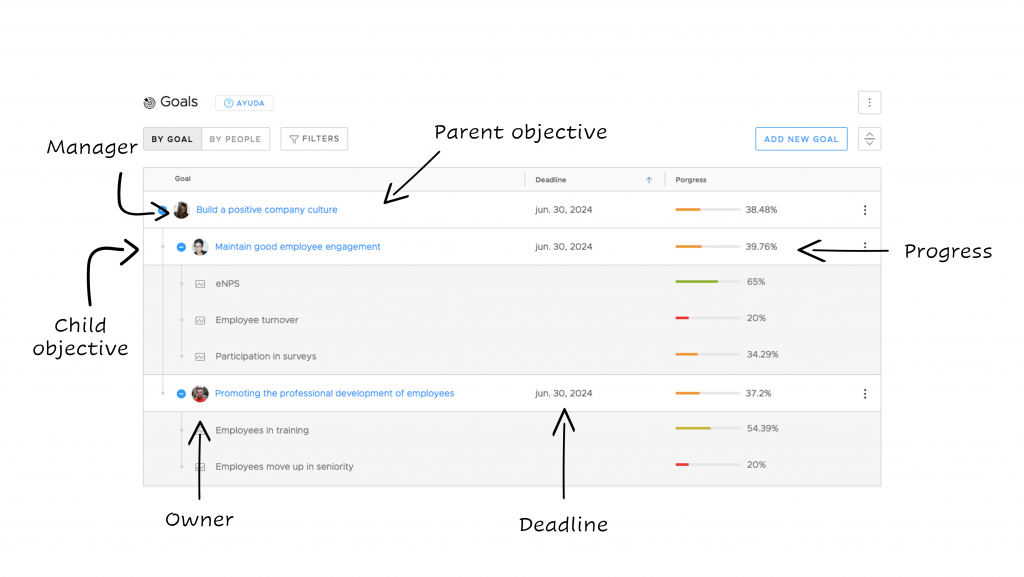Image resolution: width=1024 pixels, height=577 pixels.
Task: Click ADD NEW GOAL button
Action: tap(801, 139)
